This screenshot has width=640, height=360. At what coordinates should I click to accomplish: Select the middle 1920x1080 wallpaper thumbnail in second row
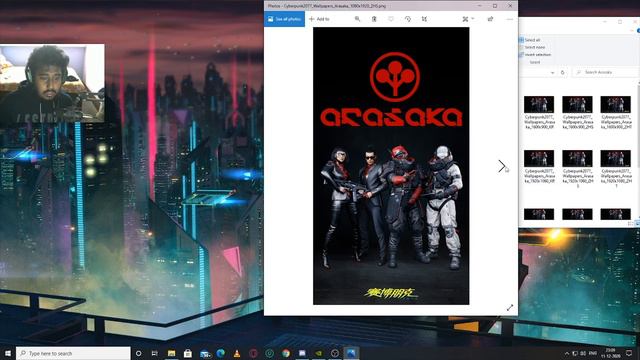[577, 158]
